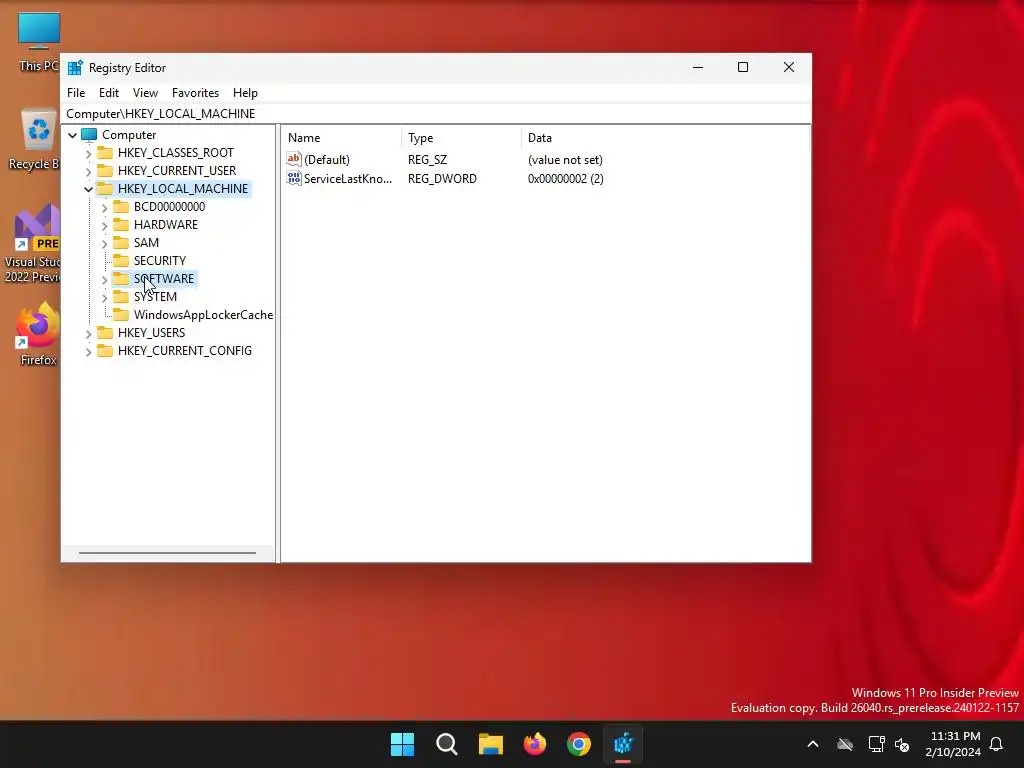Select the (Default) value name

coord(327,159)
